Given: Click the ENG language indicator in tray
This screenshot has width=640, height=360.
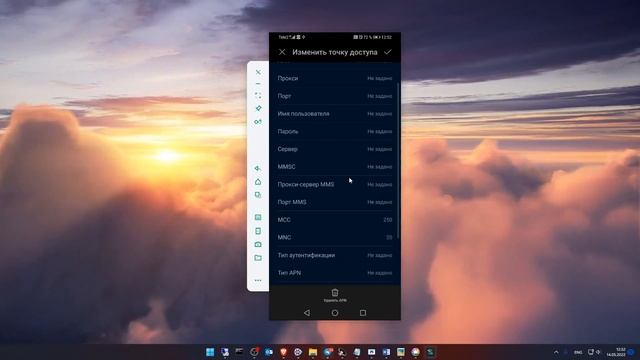Looking at the screenshot, I should tap(578, 352).
